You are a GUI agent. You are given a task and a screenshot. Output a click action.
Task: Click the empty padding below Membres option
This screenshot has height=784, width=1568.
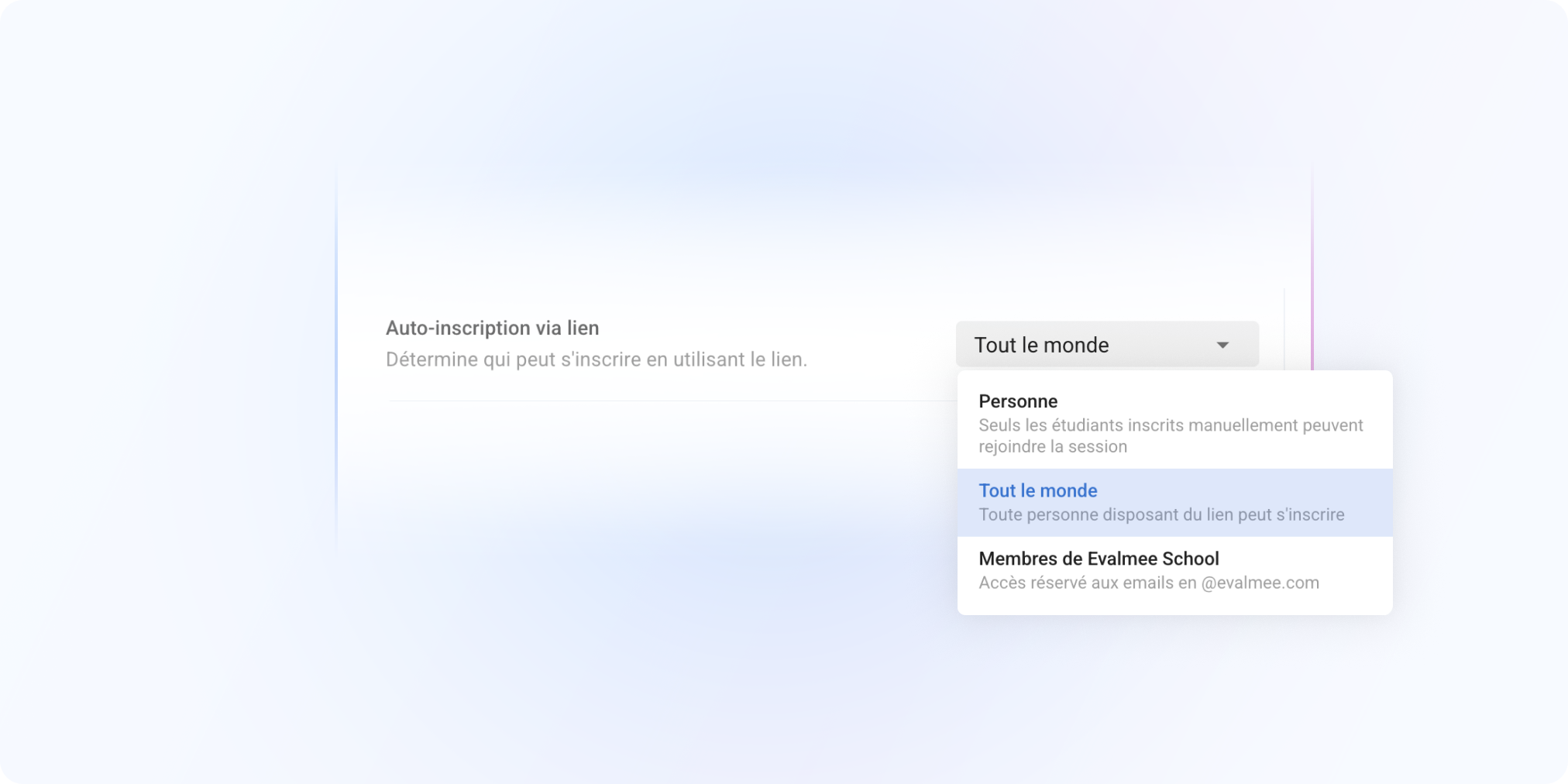(x=1174, y=605)
